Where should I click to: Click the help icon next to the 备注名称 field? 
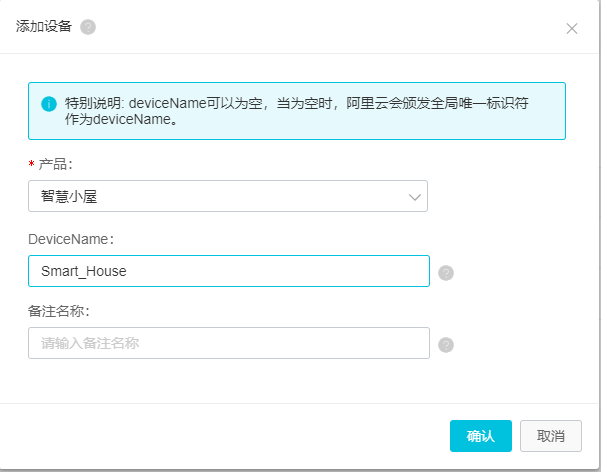pos(446,345)
